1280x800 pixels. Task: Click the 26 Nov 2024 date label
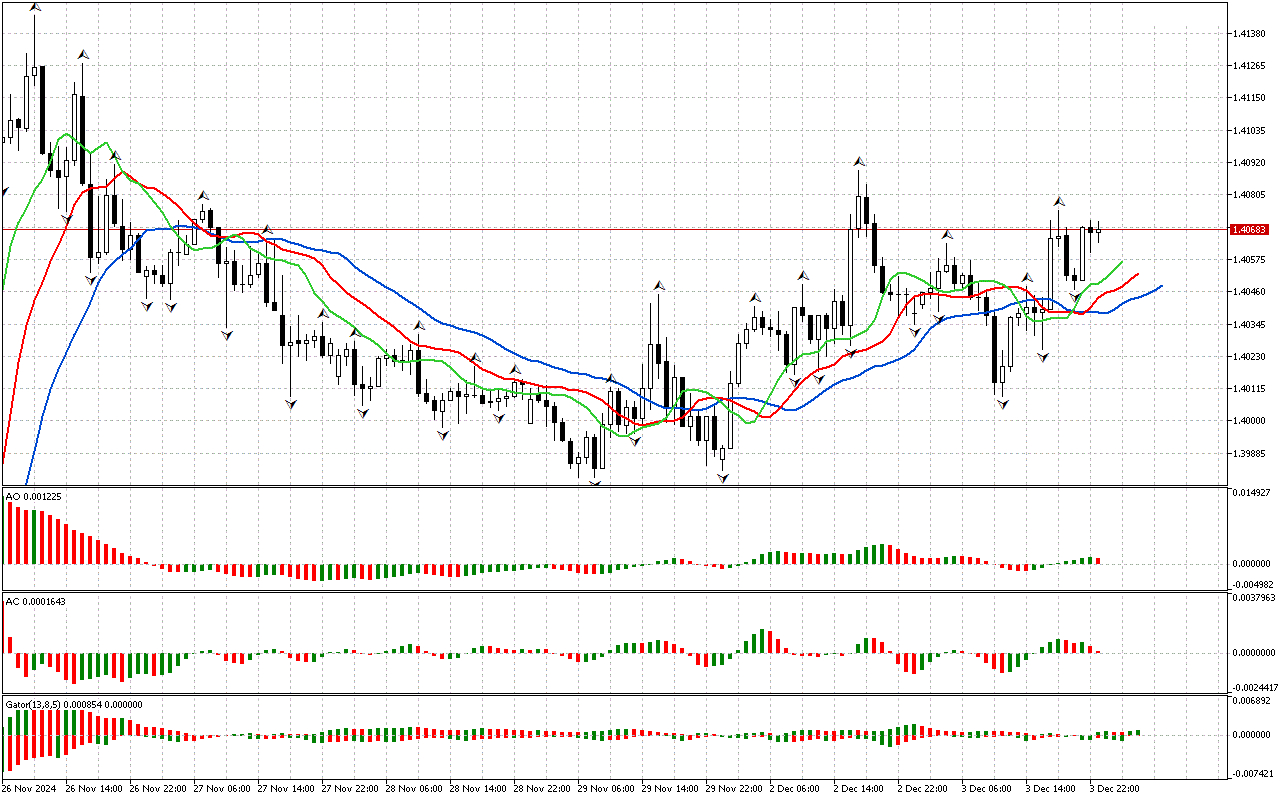[31, 788]
